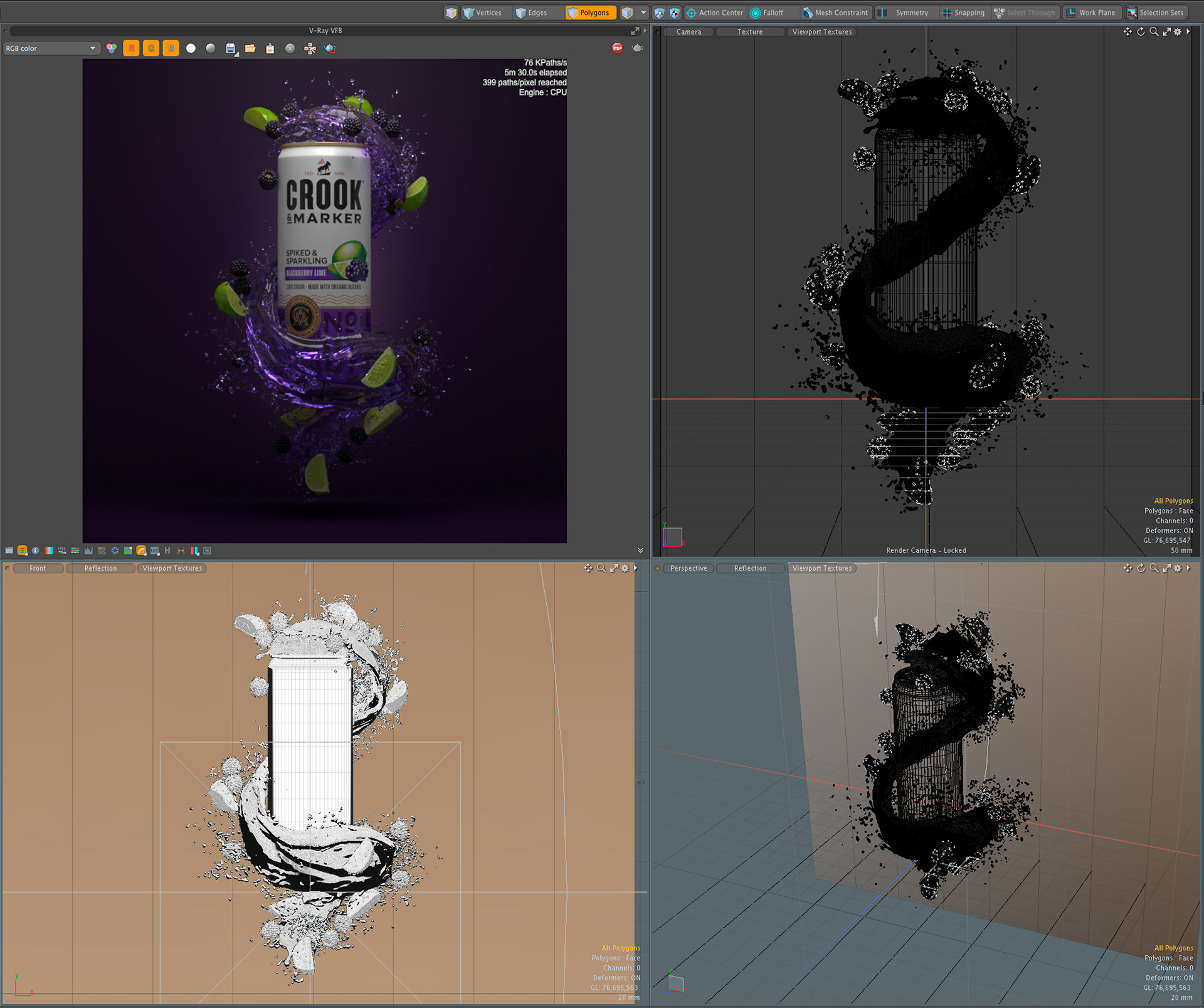This screenshot has height=1008, width=1204.
Task: Open the Camera viewport settings gear
Action: click(x=1178, y=31)
